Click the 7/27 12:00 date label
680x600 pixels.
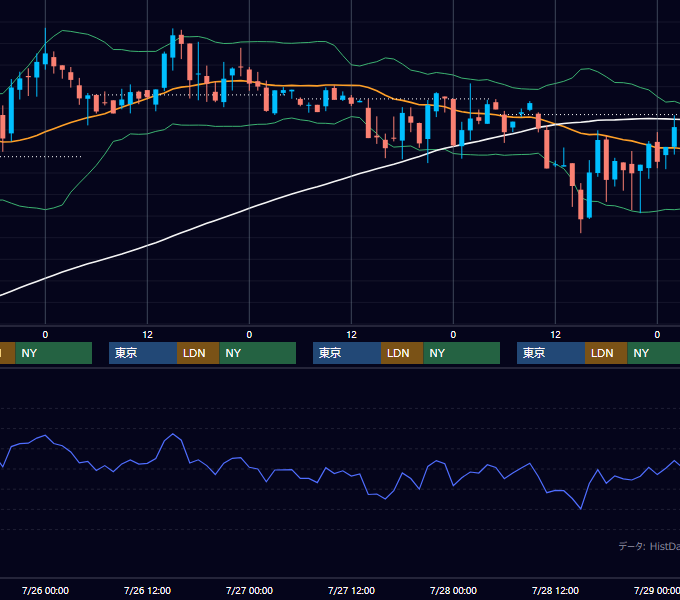tap(351, 590)
